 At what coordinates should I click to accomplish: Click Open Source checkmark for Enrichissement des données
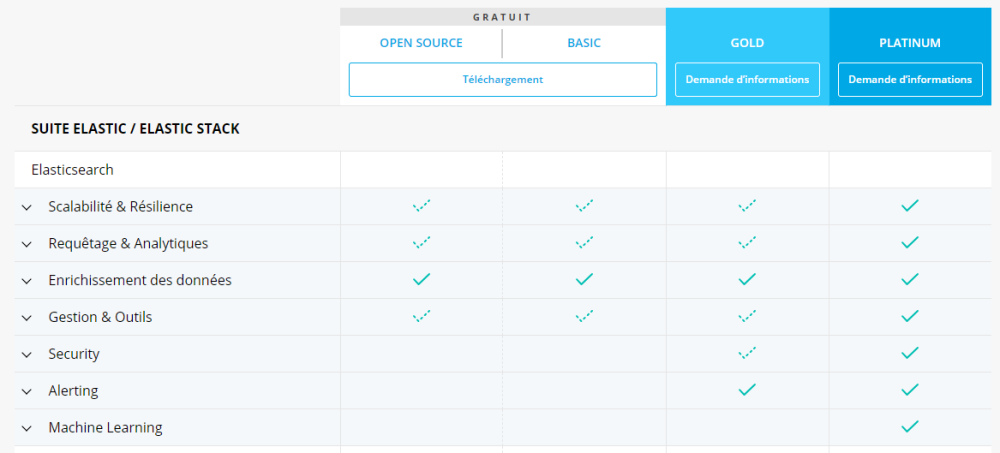421,280
